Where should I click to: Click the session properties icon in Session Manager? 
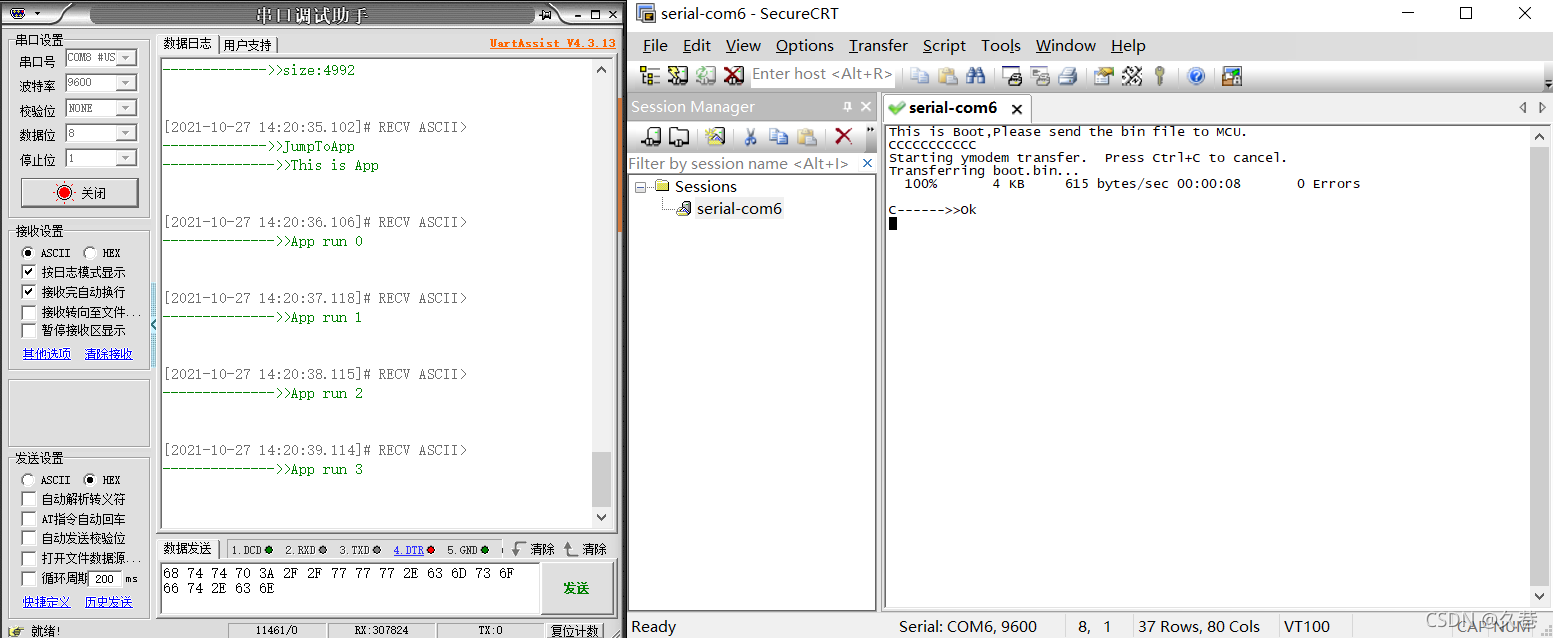[x=714, y=136]
